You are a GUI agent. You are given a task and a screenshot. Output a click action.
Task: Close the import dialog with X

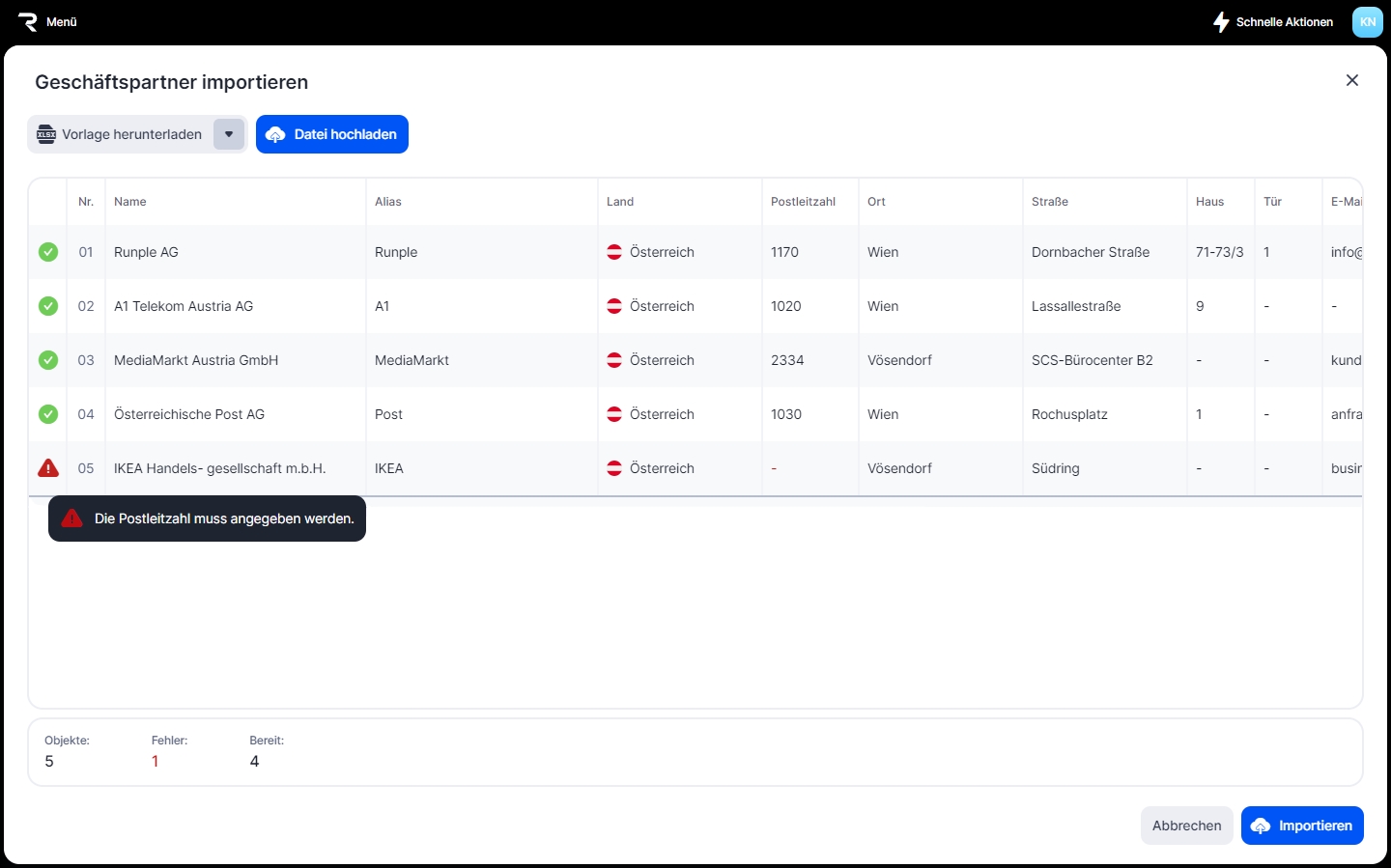click(x=1351, y=80)
